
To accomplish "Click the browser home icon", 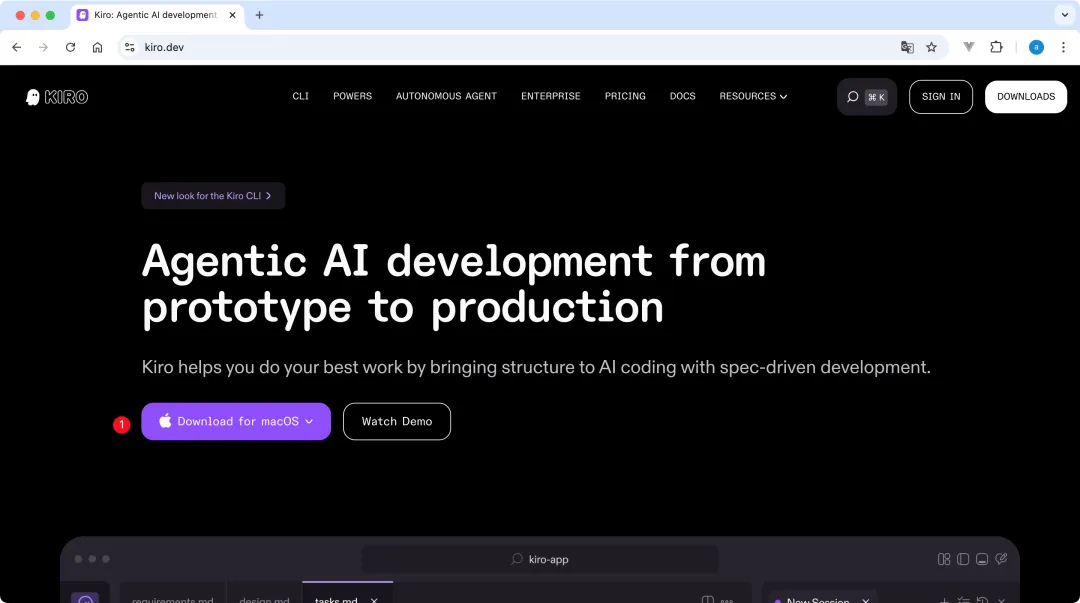I will 97,47.
